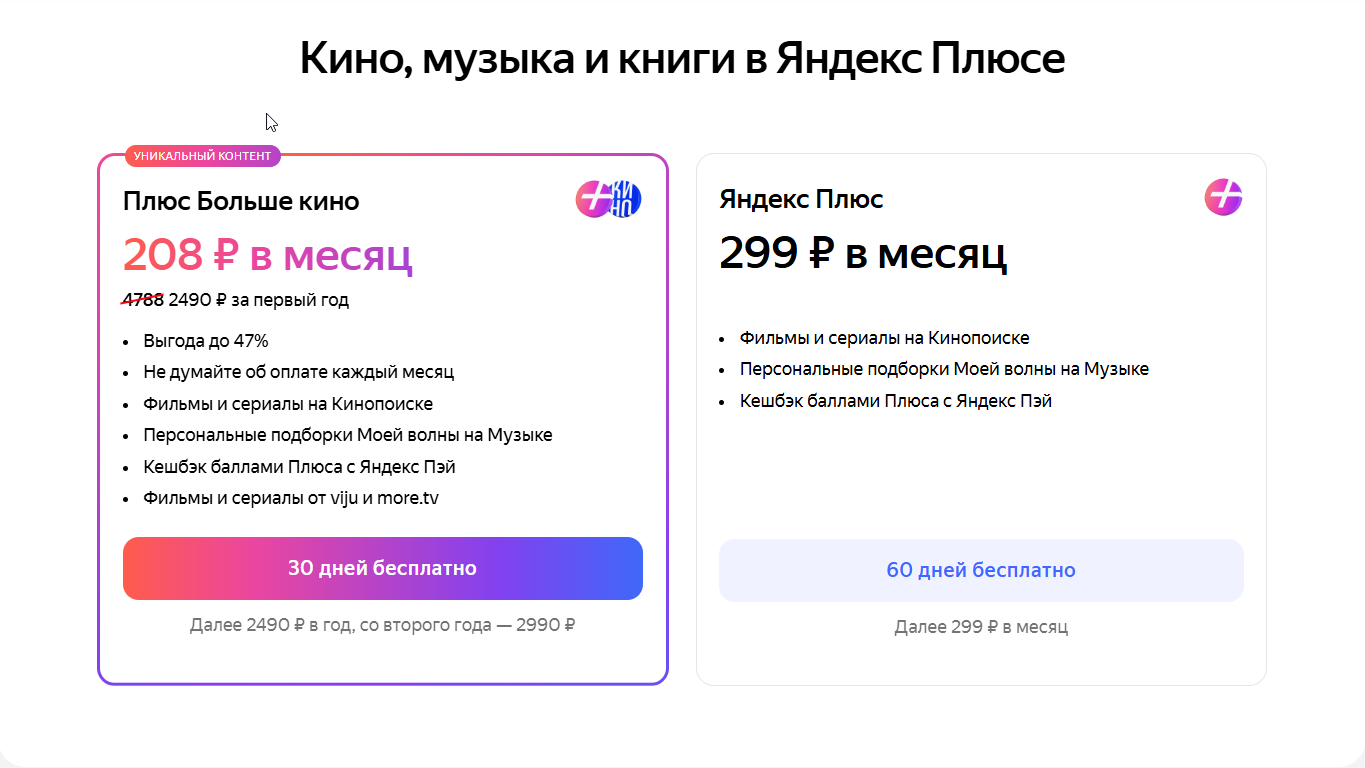This screenshot has height=768, width=1365.
Task: Click the '299 ₽ в месяц' price
Action: (x=862, y=253)
